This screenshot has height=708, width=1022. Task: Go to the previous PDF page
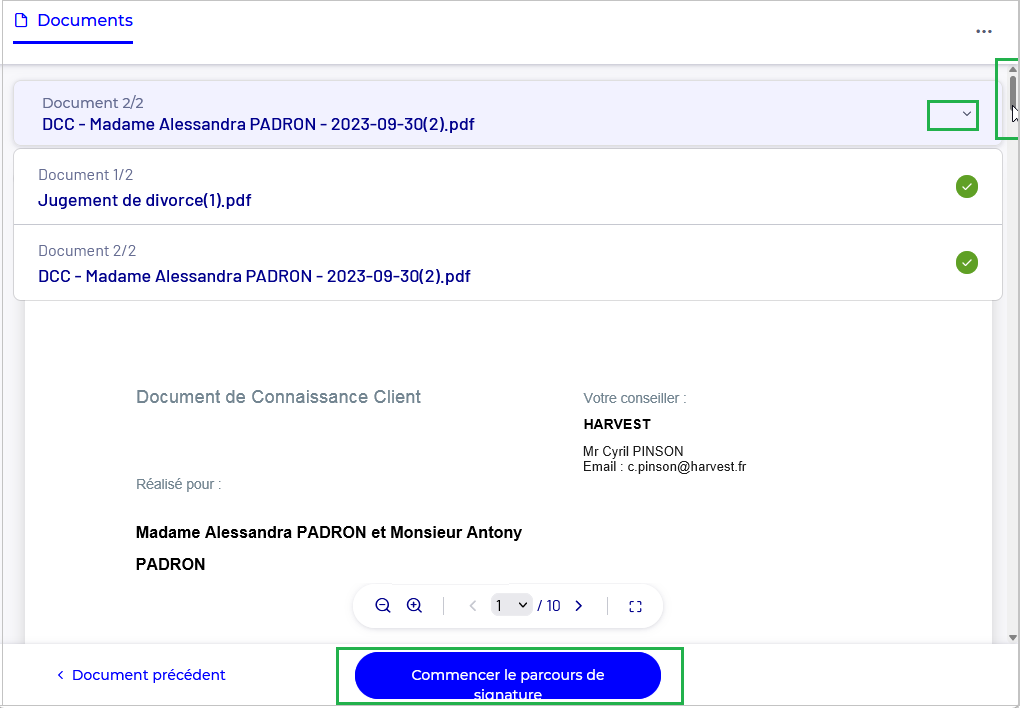(x=473, y=606)
